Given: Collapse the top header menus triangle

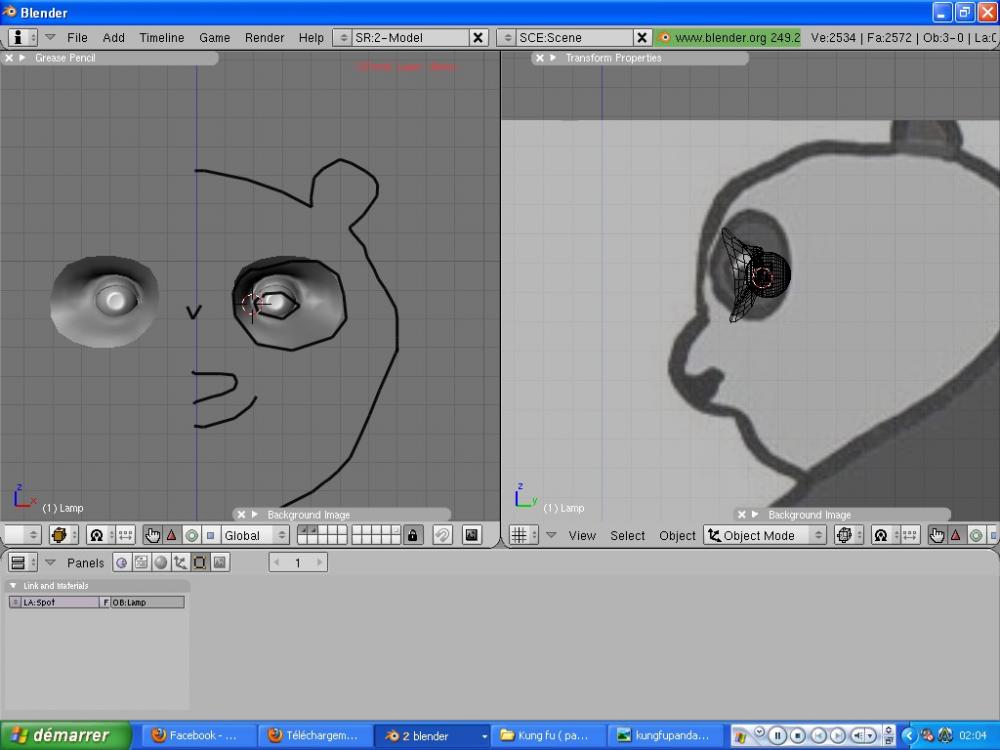Looking at the screenshot, I should pyautogui.click(x=50, y=37).
